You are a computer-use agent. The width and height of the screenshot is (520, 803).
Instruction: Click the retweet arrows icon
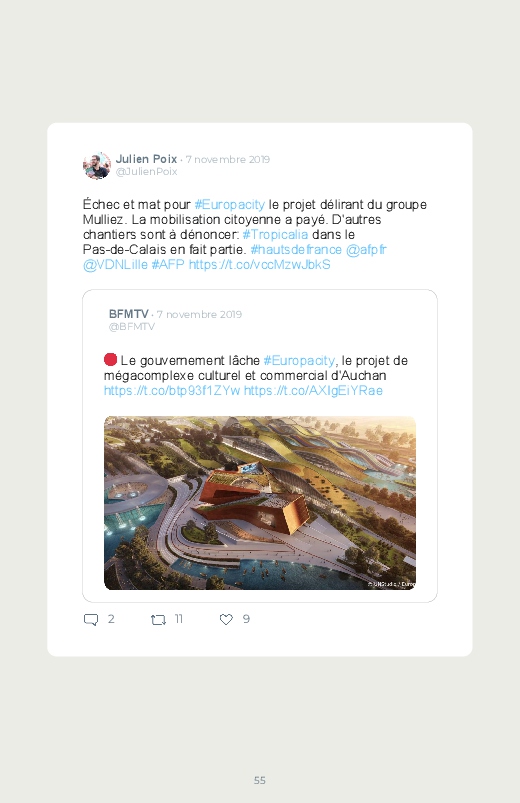pos(158,620)
